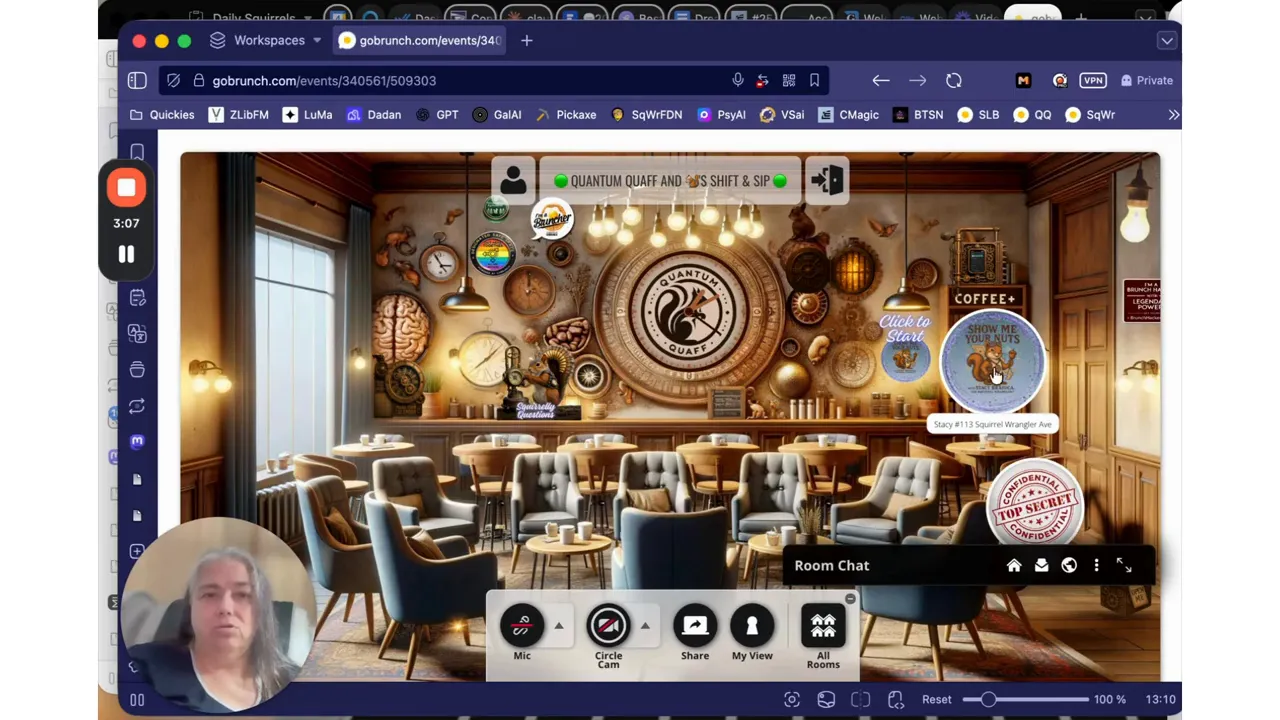Click the globe icon beside Room Chat
This screenshot has width=1280, height=720.
(1068, 565)
